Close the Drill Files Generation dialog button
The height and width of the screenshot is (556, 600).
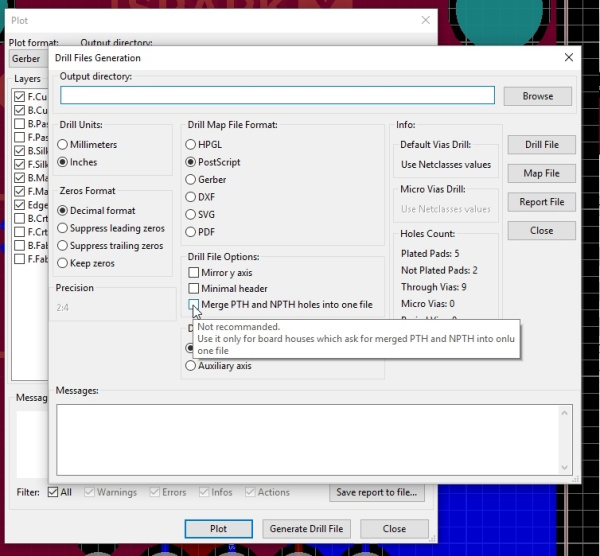(541, 231)
